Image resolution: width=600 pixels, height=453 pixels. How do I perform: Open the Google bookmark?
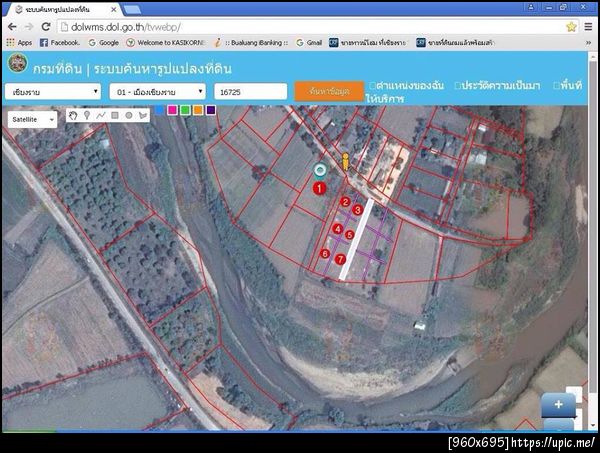point(104,43)
